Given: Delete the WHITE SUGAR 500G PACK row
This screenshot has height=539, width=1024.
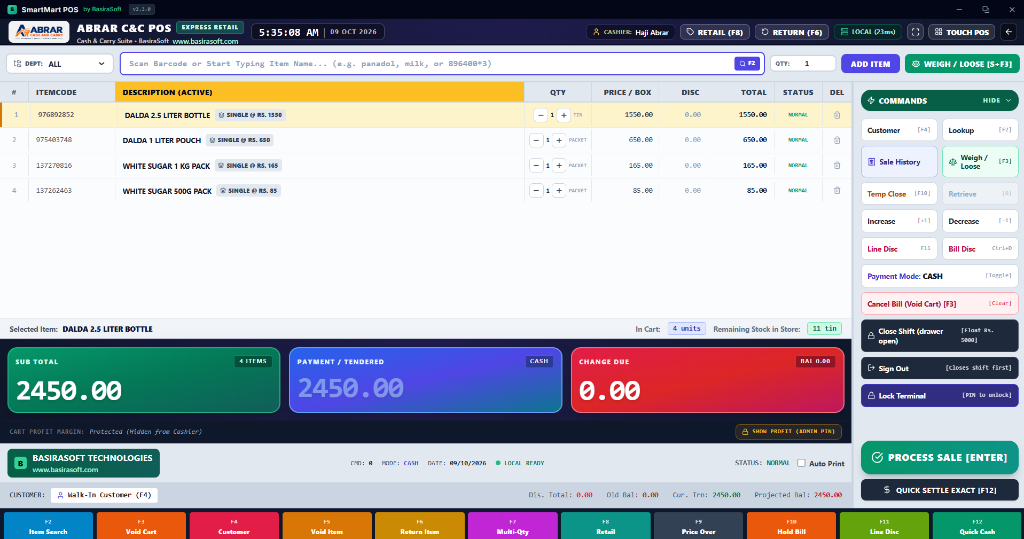Looking at the screenshot, I should [837, 191].
